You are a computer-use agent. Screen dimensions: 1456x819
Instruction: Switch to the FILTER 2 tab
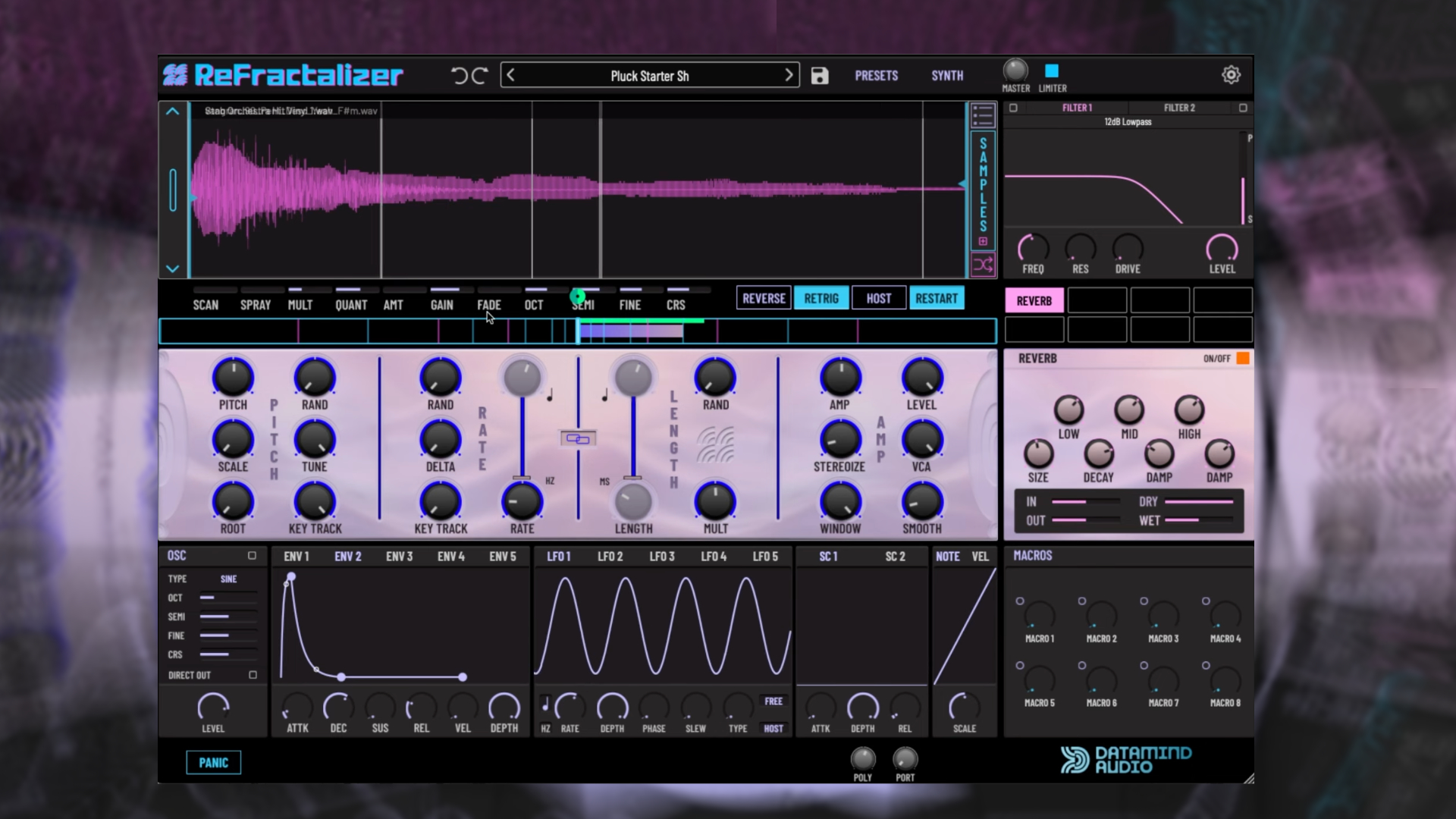click(1178, 108)
